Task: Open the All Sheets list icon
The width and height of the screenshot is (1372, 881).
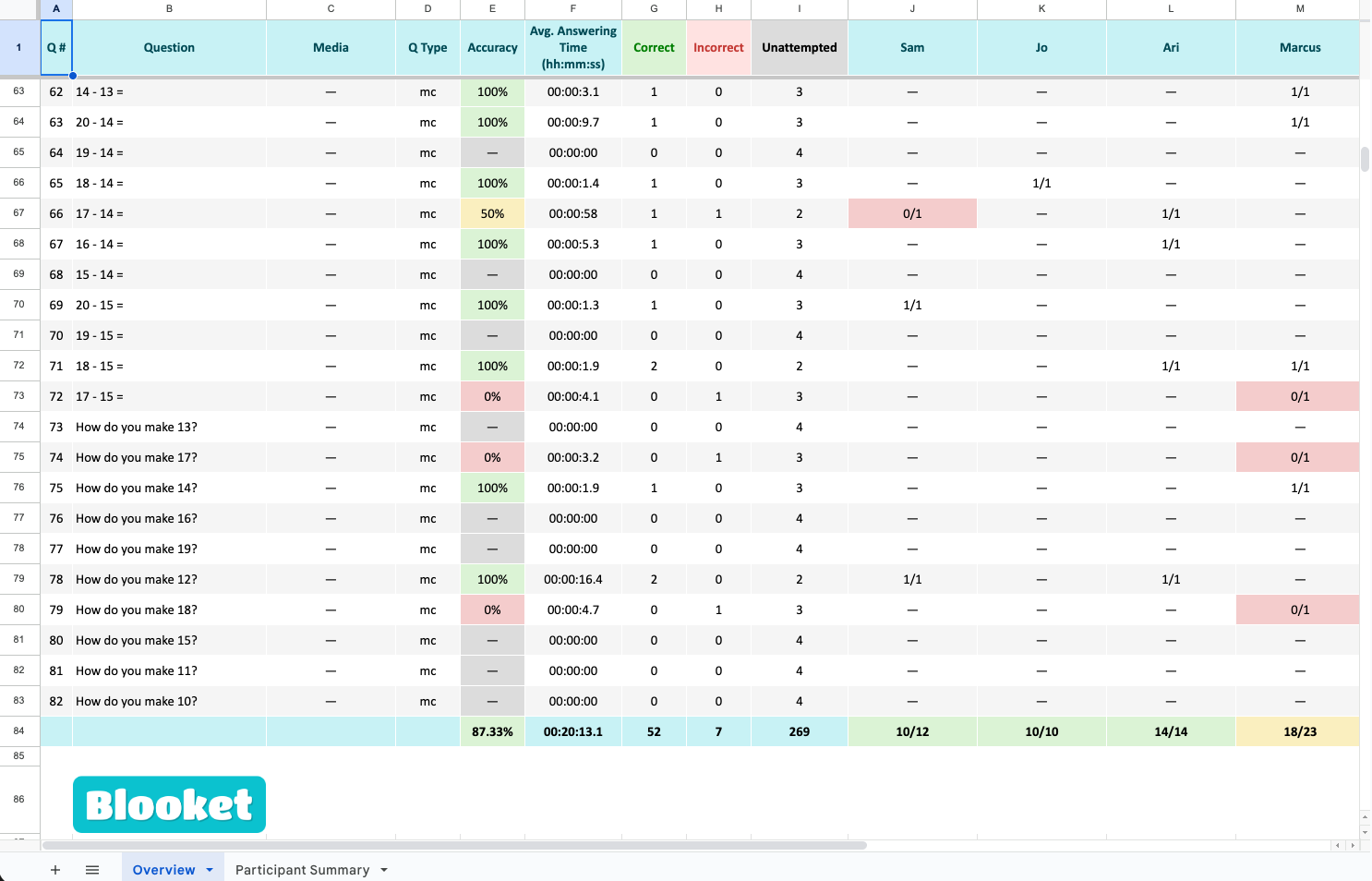Action: [x=92, y=870]
